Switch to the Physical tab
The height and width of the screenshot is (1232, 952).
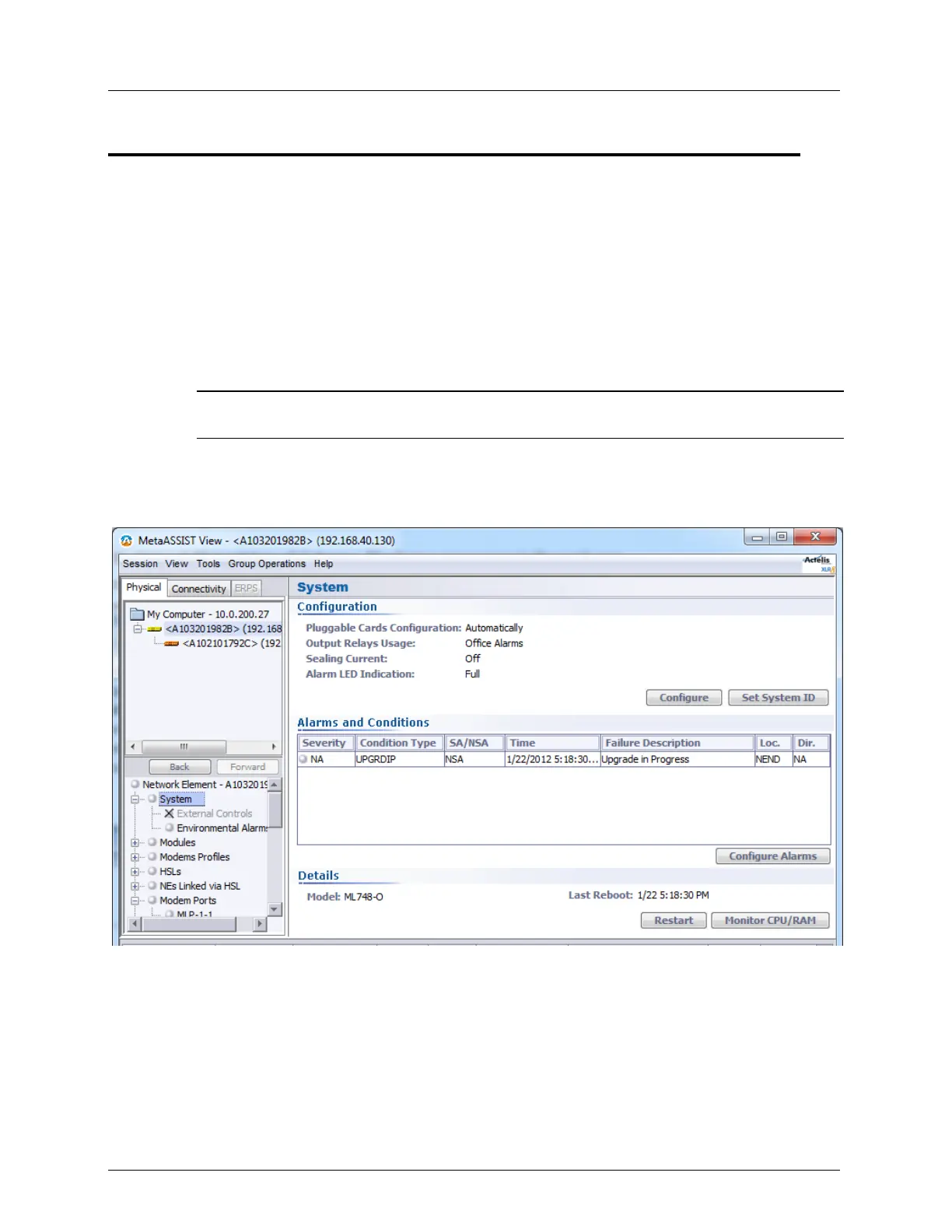(x=144, y=587)
